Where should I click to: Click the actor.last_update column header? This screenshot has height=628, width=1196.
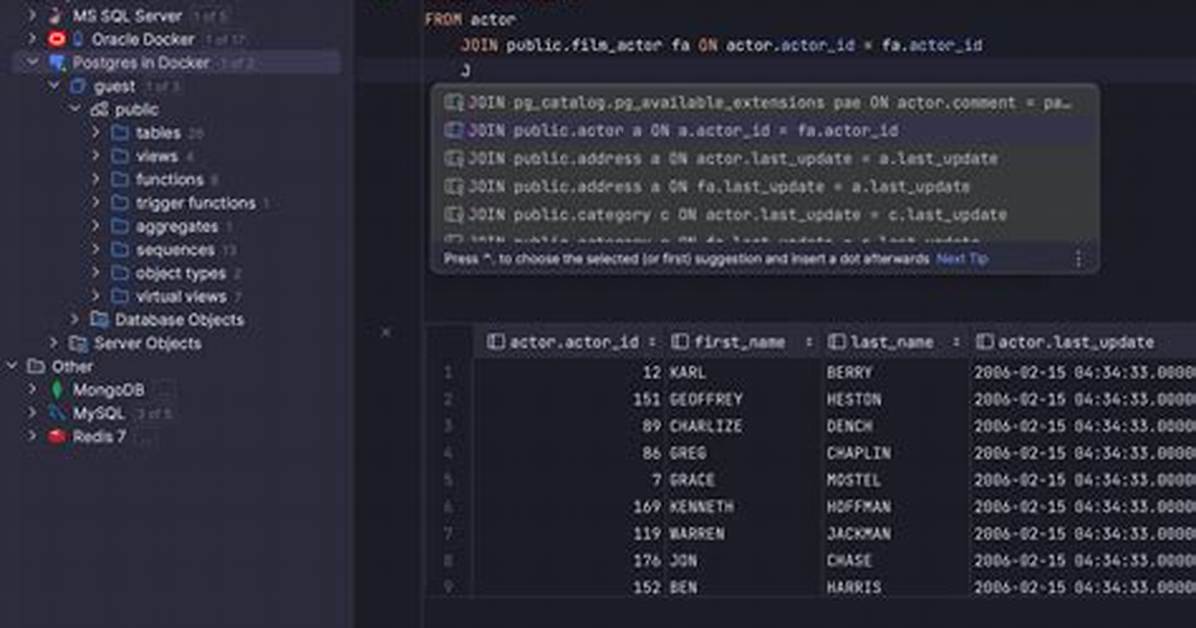[x=1075, y=342]
